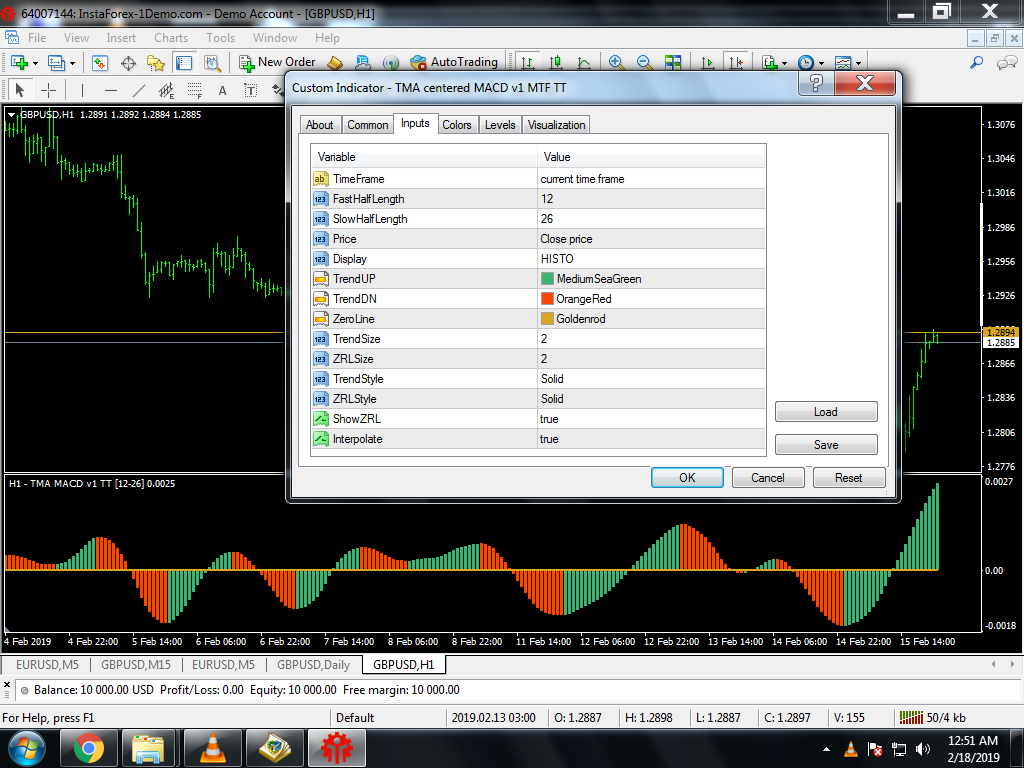Toggle the Data Window crosshair-circle icon

pos(128,63)
